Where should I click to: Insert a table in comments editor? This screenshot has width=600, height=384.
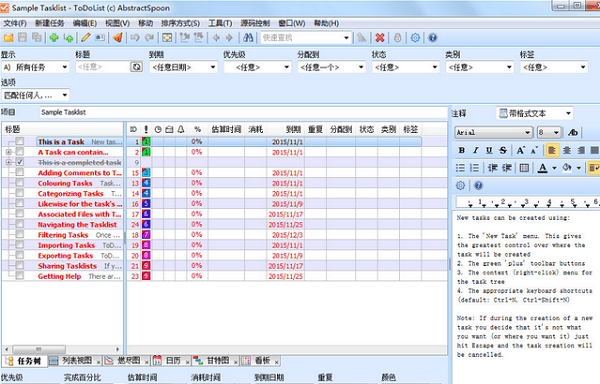click(525, 168)
